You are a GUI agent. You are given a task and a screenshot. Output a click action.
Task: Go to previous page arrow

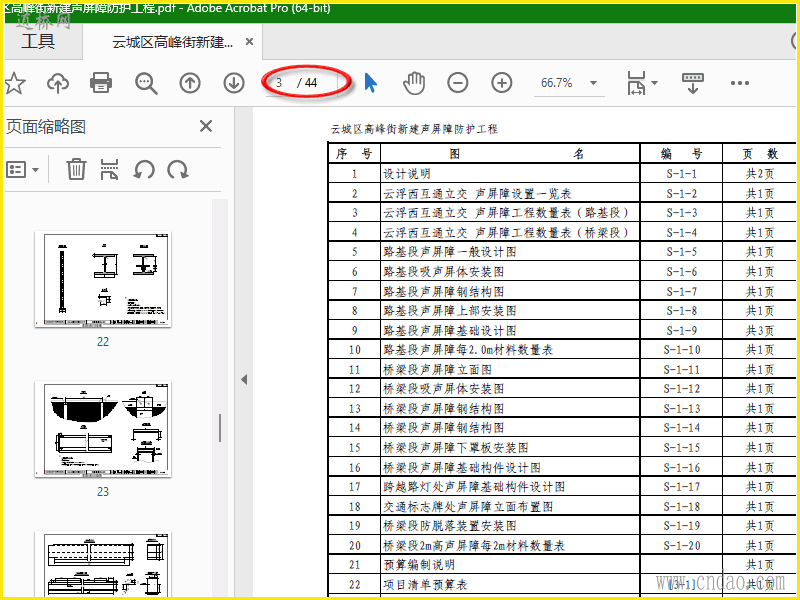(x=190, y=83)
